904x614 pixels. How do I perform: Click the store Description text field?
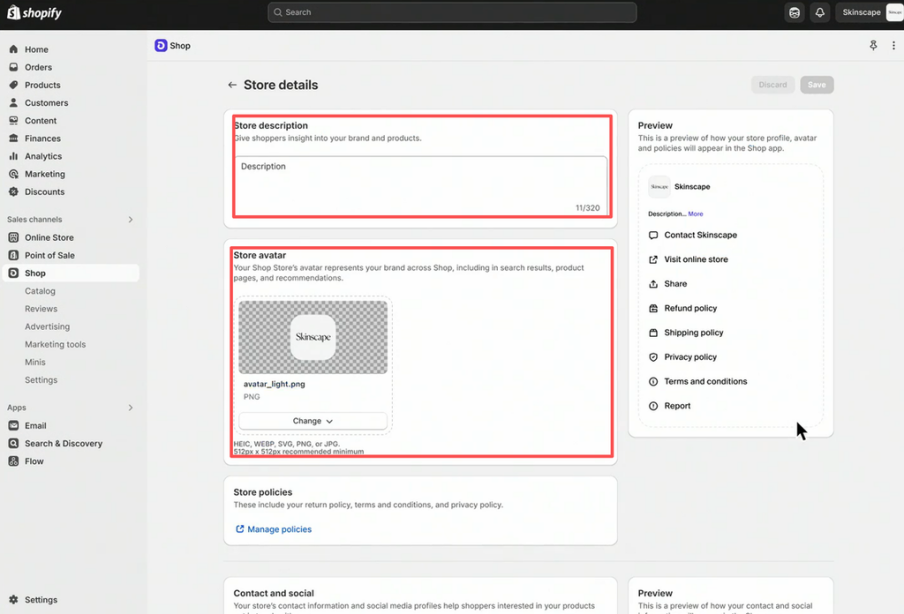coord(420,185)
